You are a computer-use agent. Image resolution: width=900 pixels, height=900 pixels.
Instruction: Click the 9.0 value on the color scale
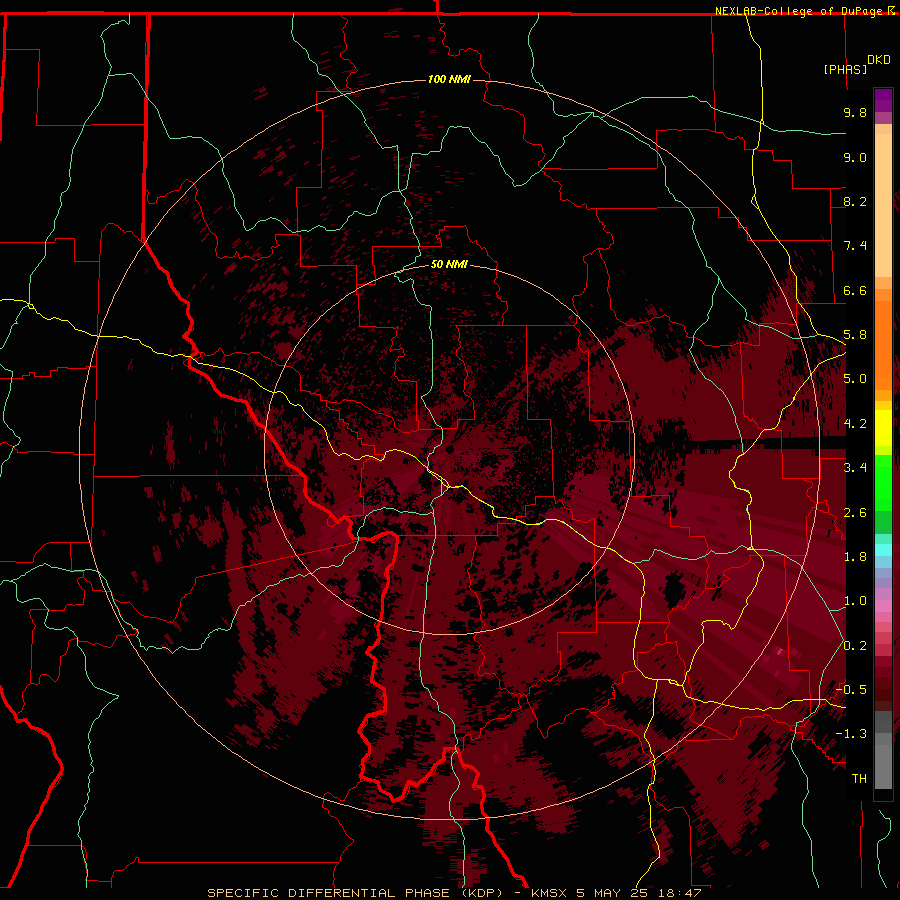[x=855, y=157]
